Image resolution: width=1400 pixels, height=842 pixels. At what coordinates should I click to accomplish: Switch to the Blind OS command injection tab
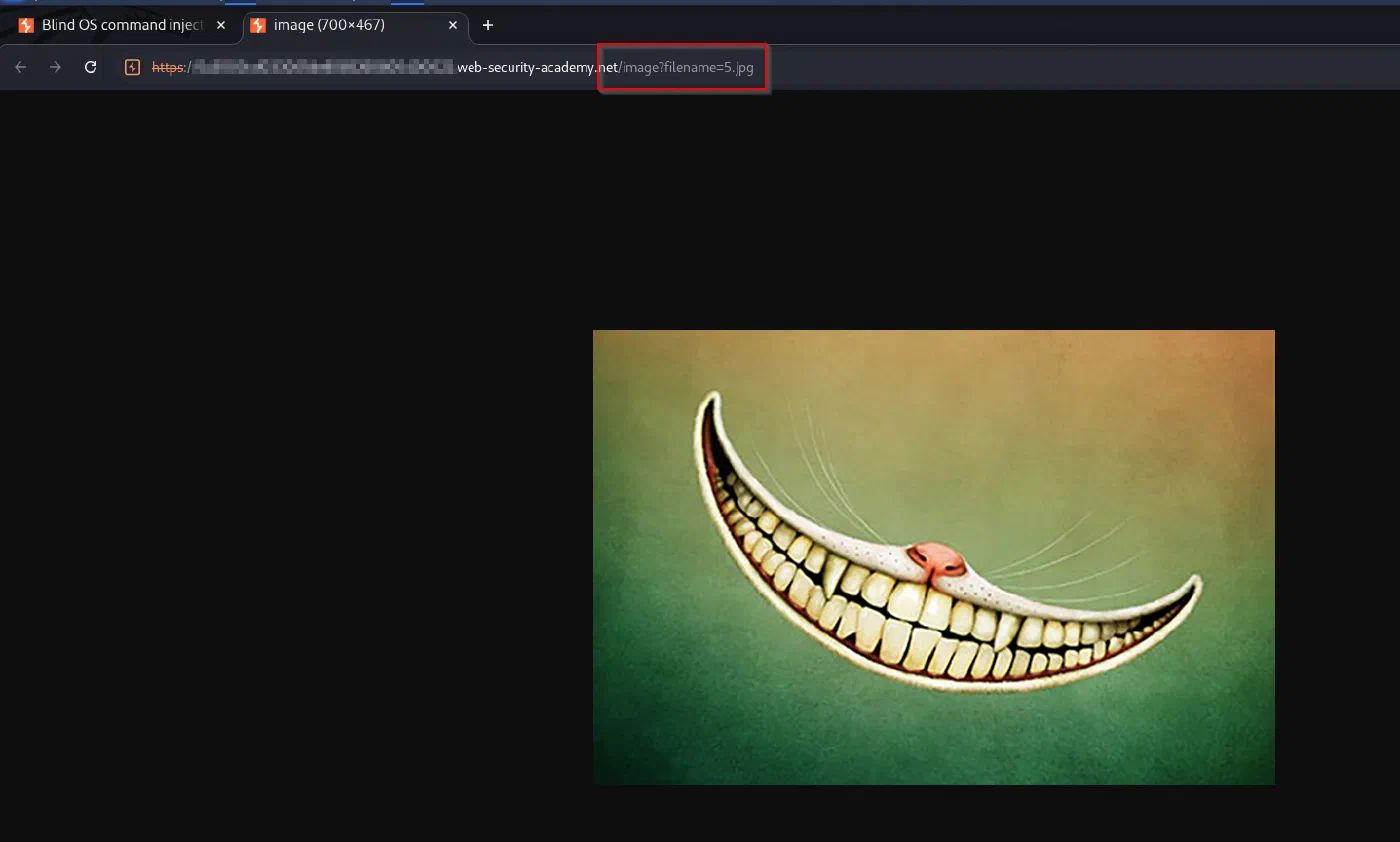[x=124, y=25]
